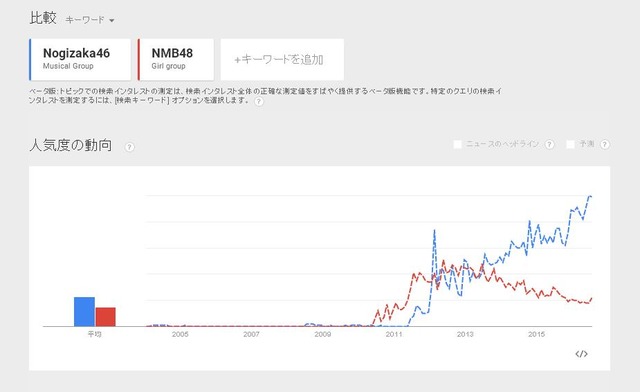Viewport: 640px width, 392px height.
Task: Select the Nogizaka46 keyword card
Action: [x=80, y=60]
